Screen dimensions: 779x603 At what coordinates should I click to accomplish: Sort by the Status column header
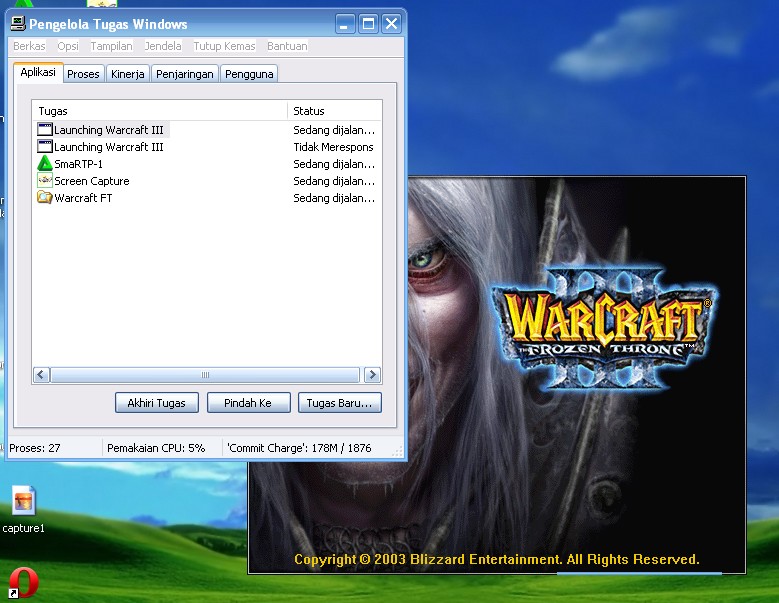[x=334, y=111]
